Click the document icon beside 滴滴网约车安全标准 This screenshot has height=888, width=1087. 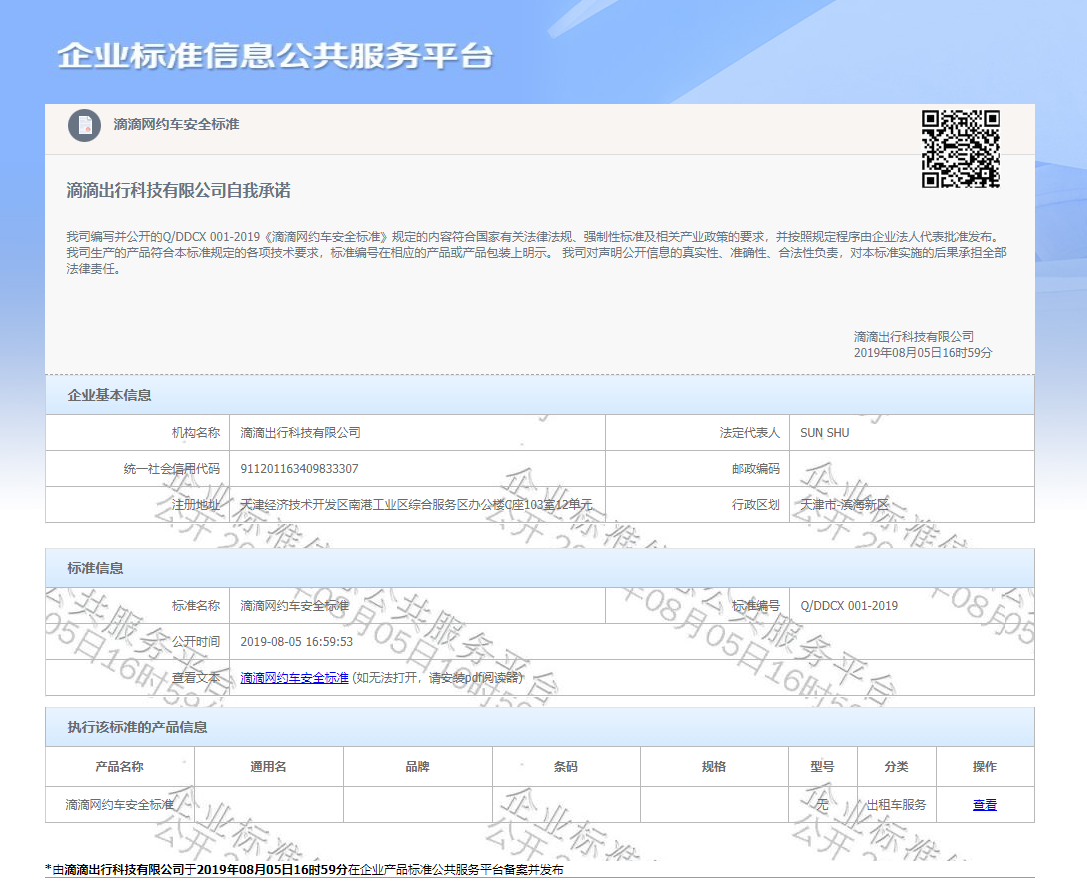[x=85, y=125]
